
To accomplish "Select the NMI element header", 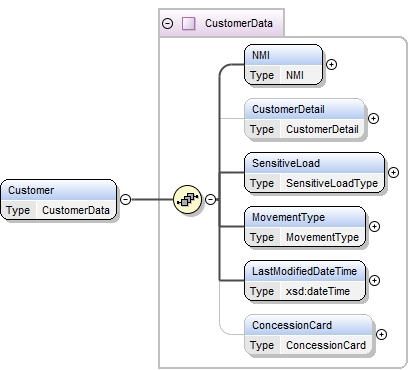I will 284,55.
